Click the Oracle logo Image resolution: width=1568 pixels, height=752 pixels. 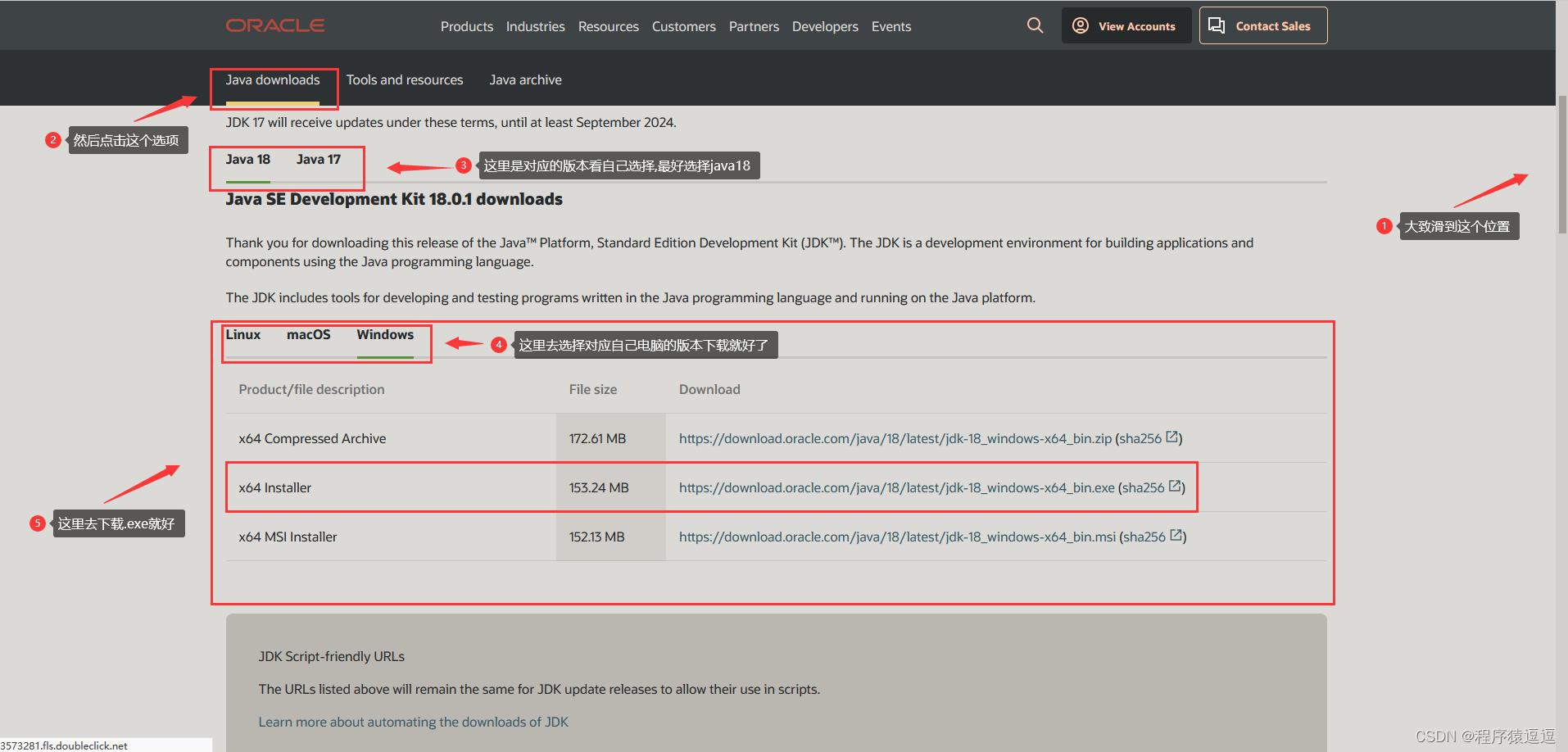[275, 25]
